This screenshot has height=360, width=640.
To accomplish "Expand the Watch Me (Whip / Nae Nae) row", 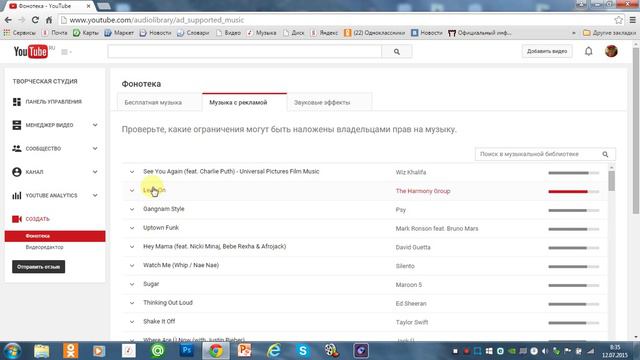I will 132,266.
